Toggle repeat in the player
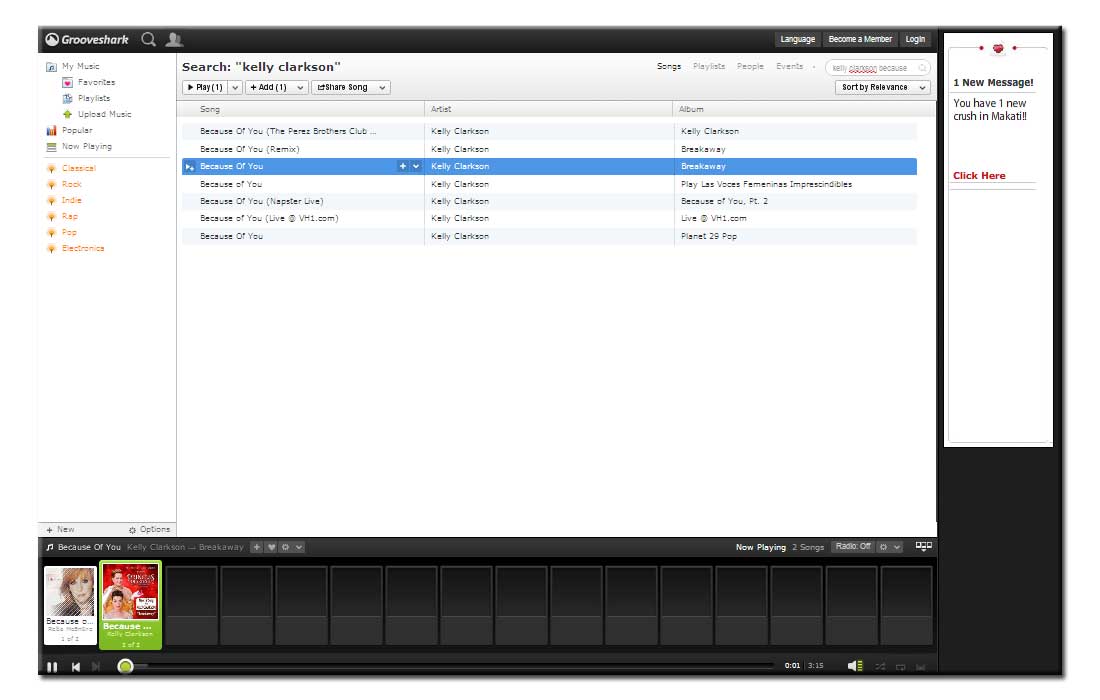Image resolution: width=1100 pixels, height=700 pixels. coord(901,666)
